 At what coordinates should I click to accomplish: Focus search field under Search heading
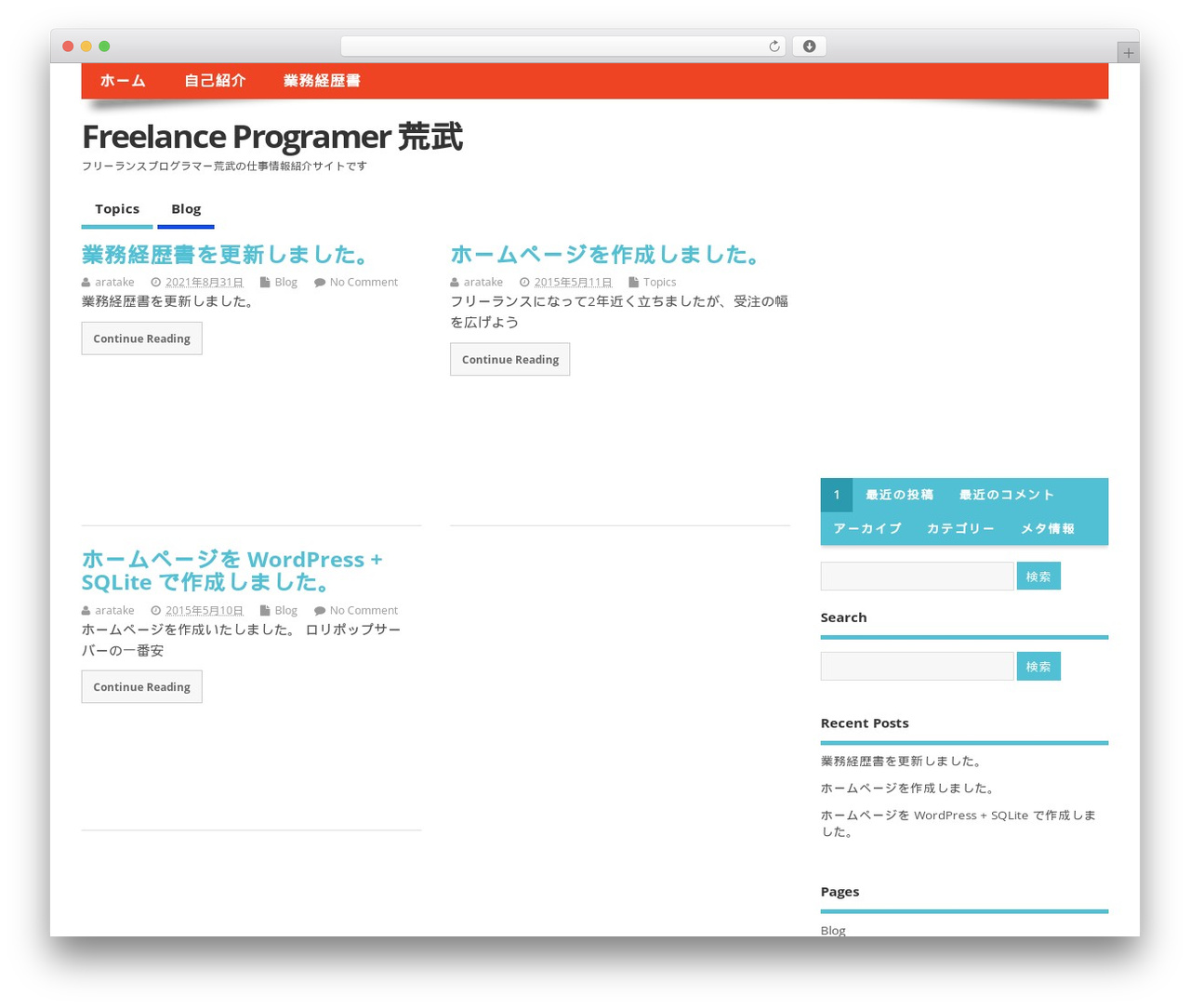[x=917, y=666]
